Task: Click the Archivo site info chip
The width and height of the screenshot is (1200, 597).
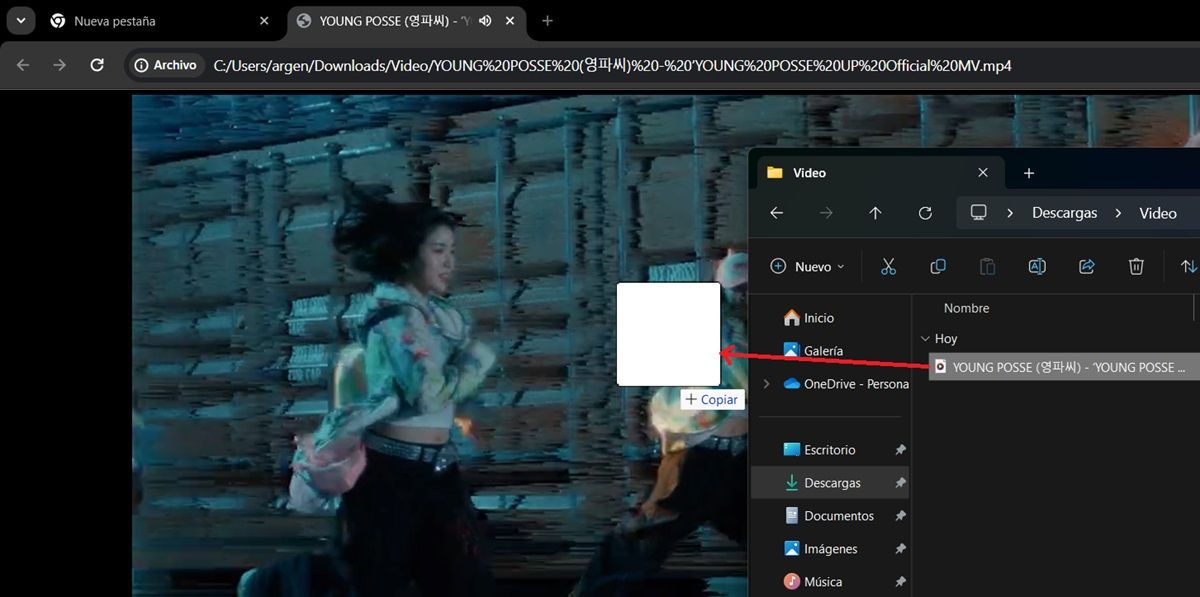Action: pyautogui.click(x=166, y=65)
